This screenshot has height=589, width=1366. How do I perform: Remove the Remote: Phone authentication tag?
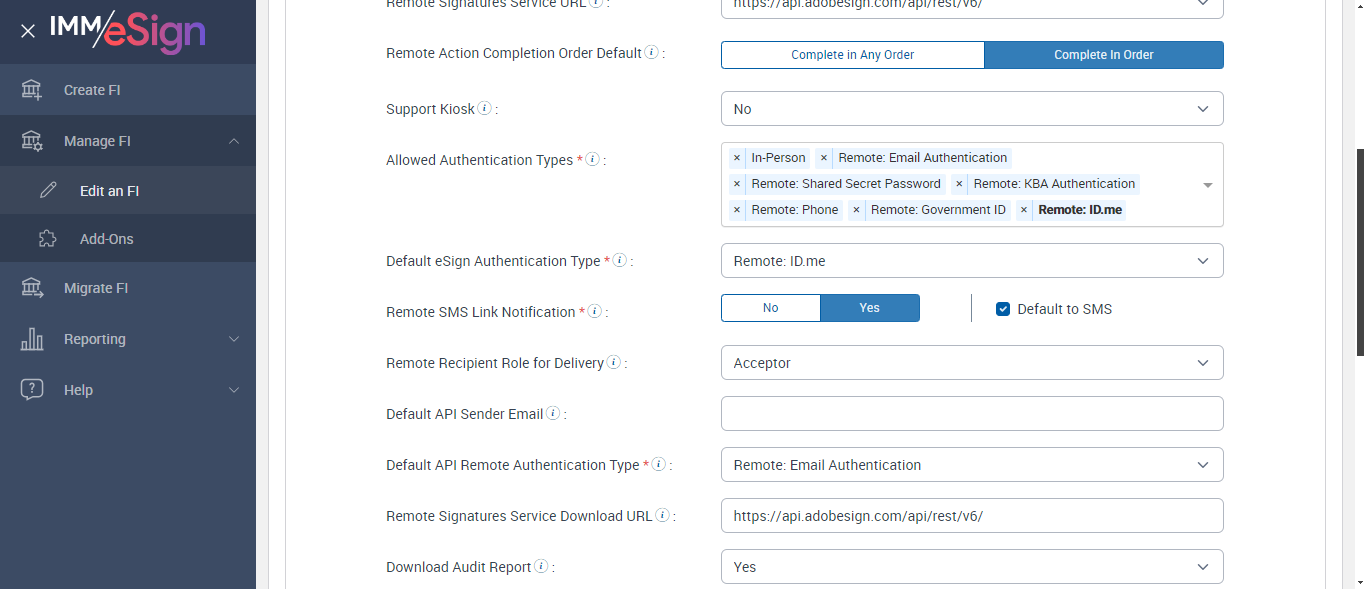coord(737,210)
